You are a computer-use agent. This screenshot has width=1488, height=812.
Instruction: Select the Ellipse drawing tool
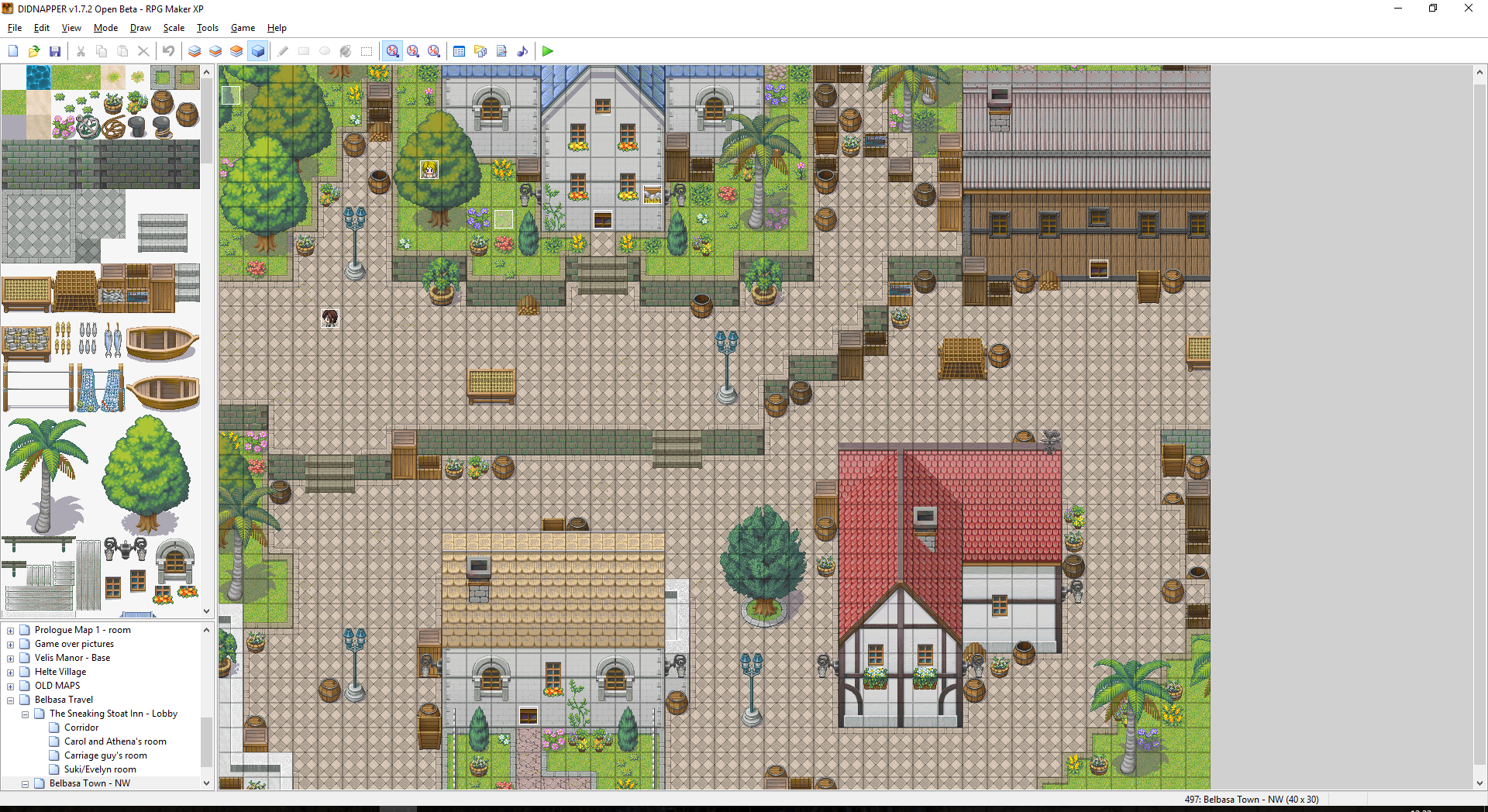click(325, 51)
